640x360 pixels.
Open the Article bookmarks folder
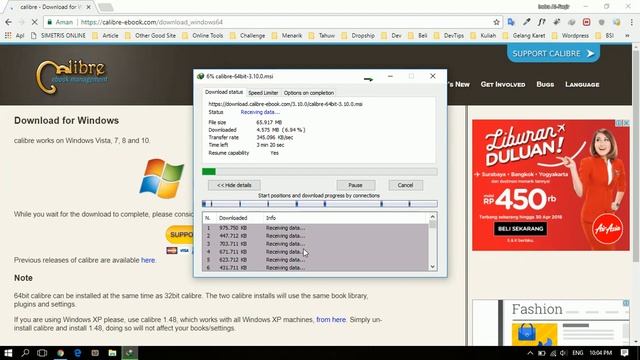106,36
